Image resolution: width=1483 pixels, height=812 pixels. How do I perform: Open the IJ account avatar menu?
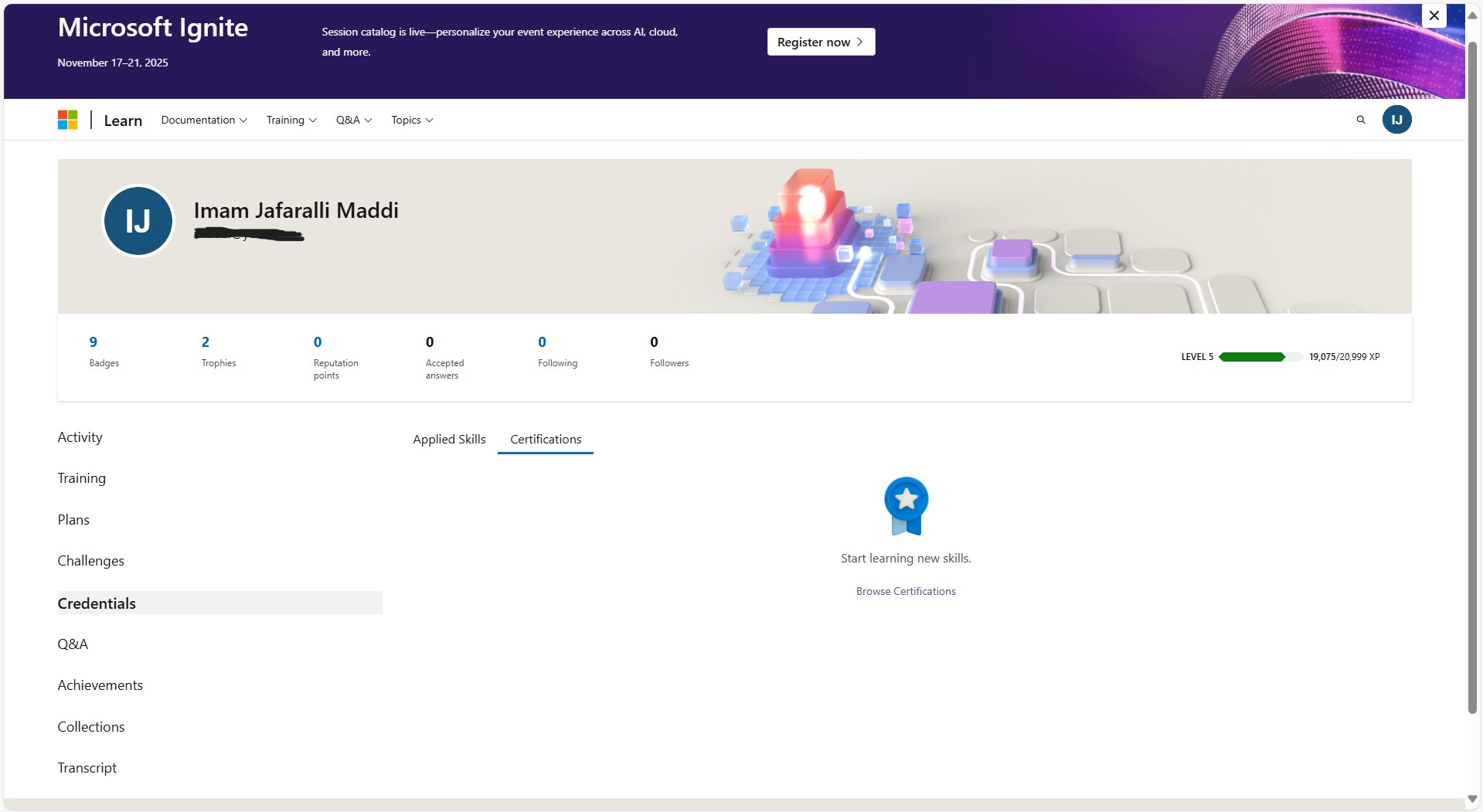pyautogui.click(x=1396, y=120)
